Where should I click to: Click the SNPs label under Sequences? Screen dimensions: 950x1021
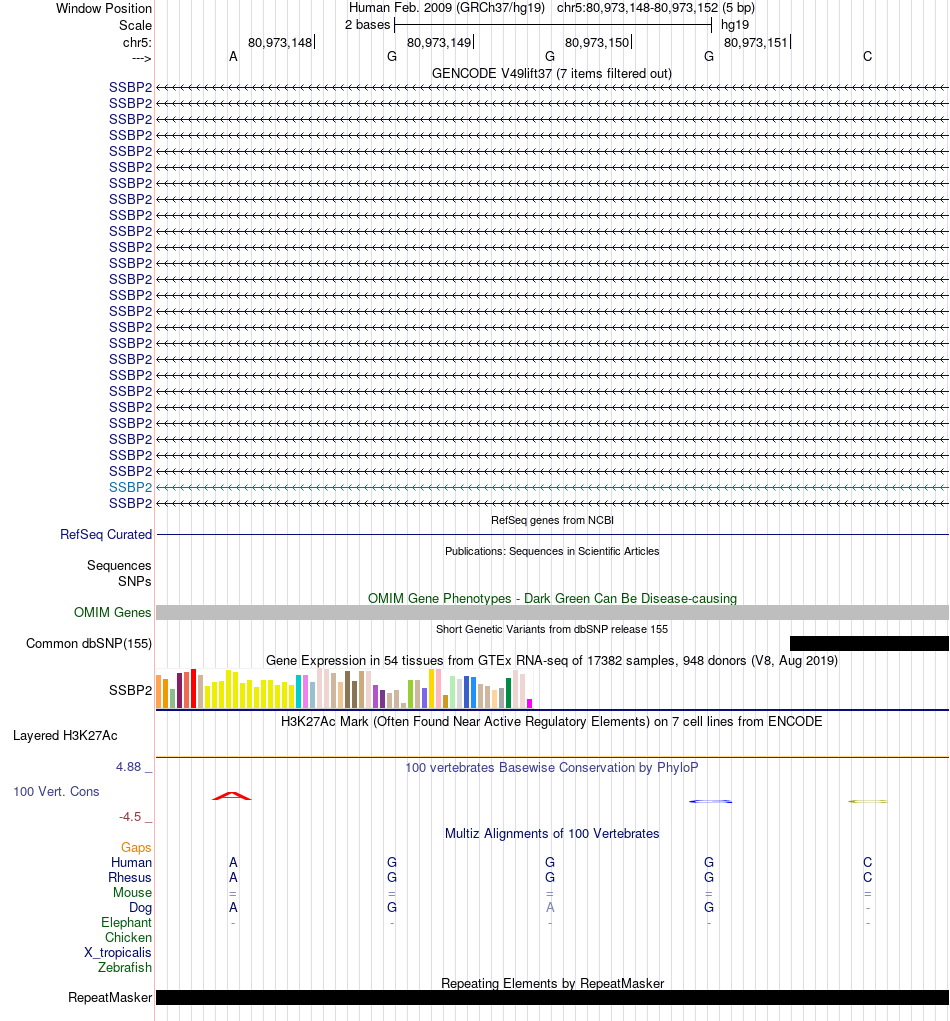(x=135, y=581)
